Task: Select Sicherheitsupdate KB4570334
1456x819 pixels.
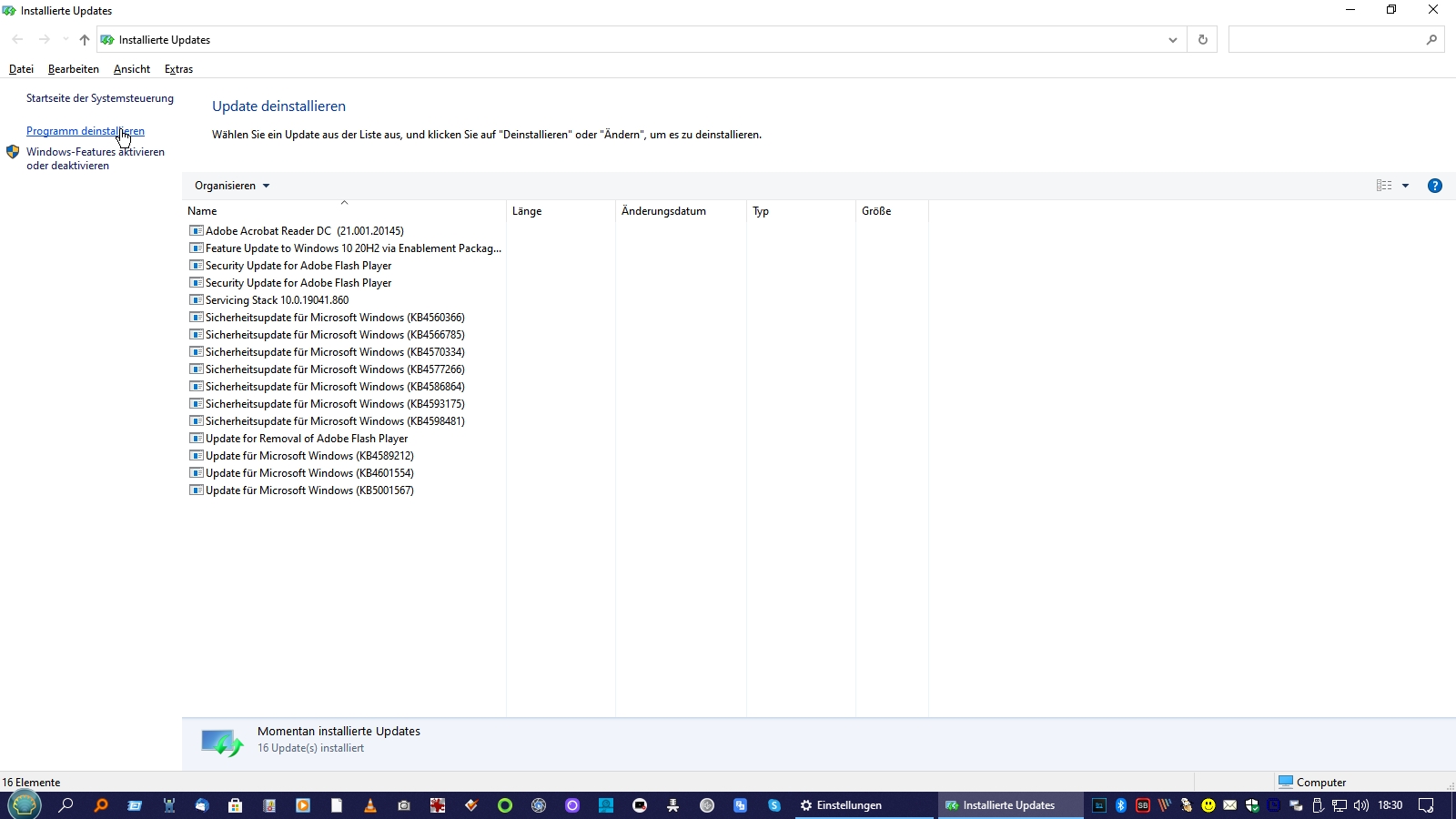Action: pyautogui.click(x=328, y=352)
